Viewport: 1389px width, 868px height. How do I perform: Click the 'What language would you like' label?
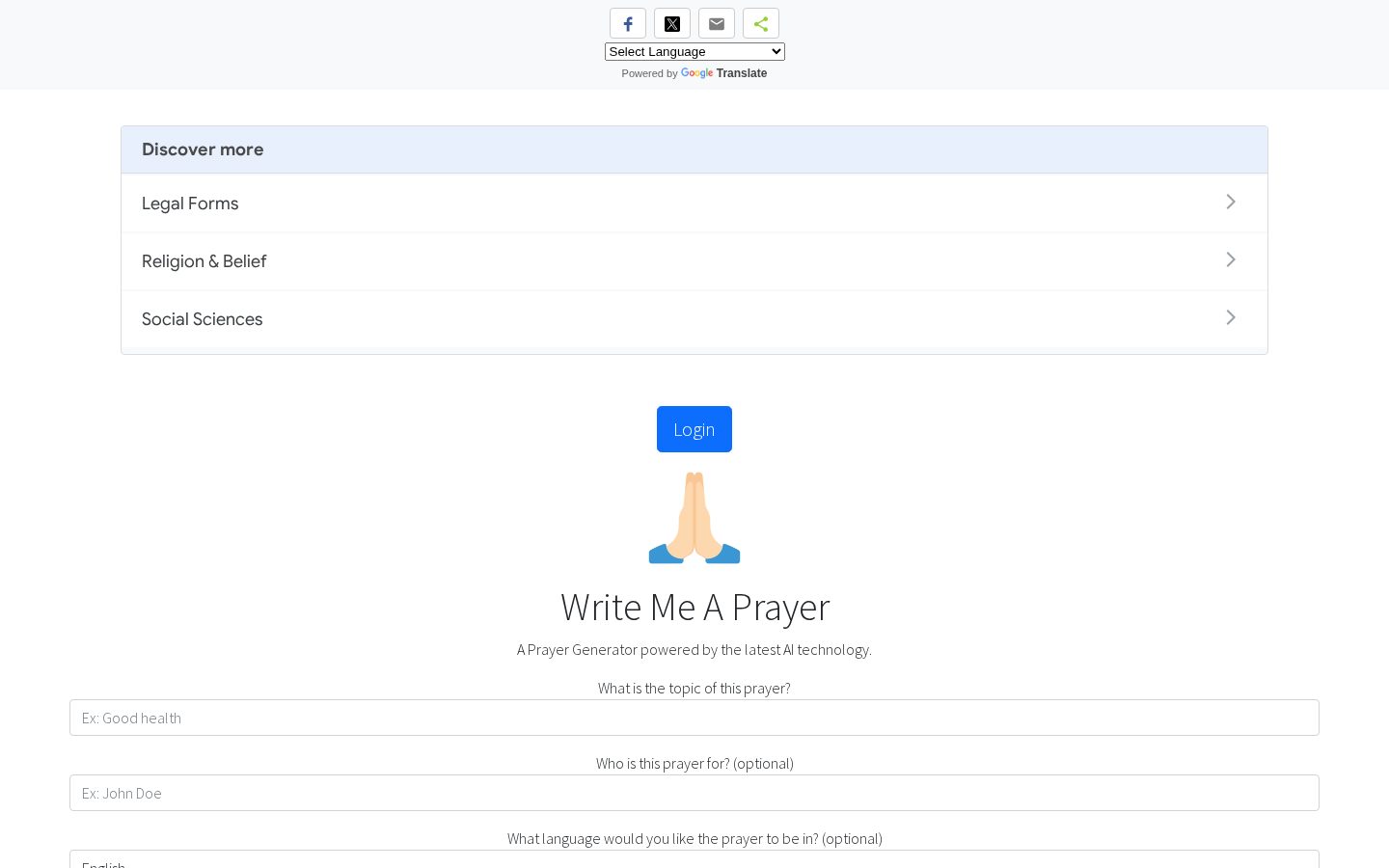click(694, 838)
